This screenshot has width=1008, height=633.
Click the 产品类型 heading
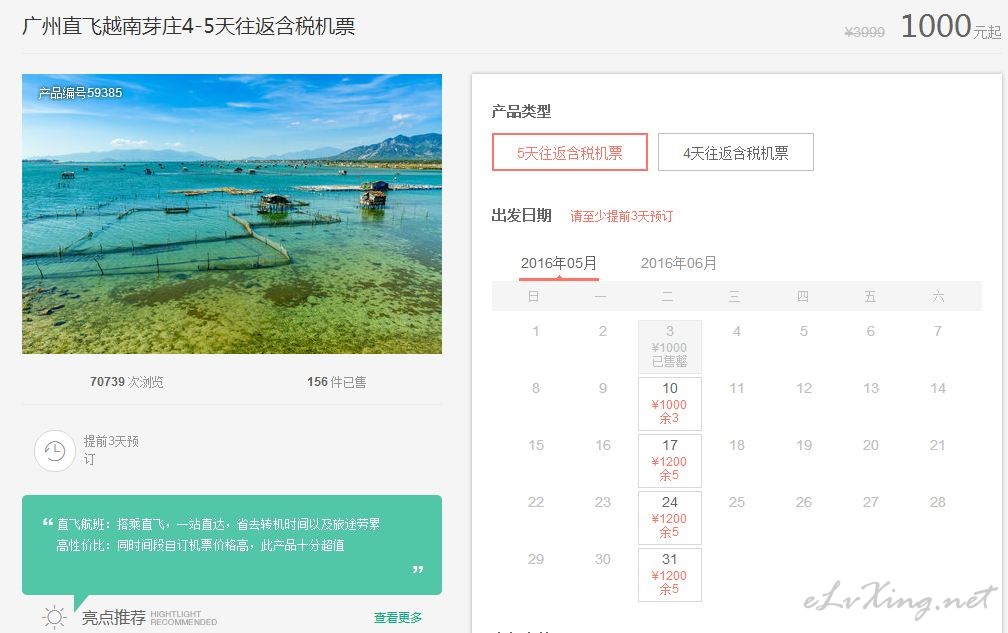(x=521, y=111)
